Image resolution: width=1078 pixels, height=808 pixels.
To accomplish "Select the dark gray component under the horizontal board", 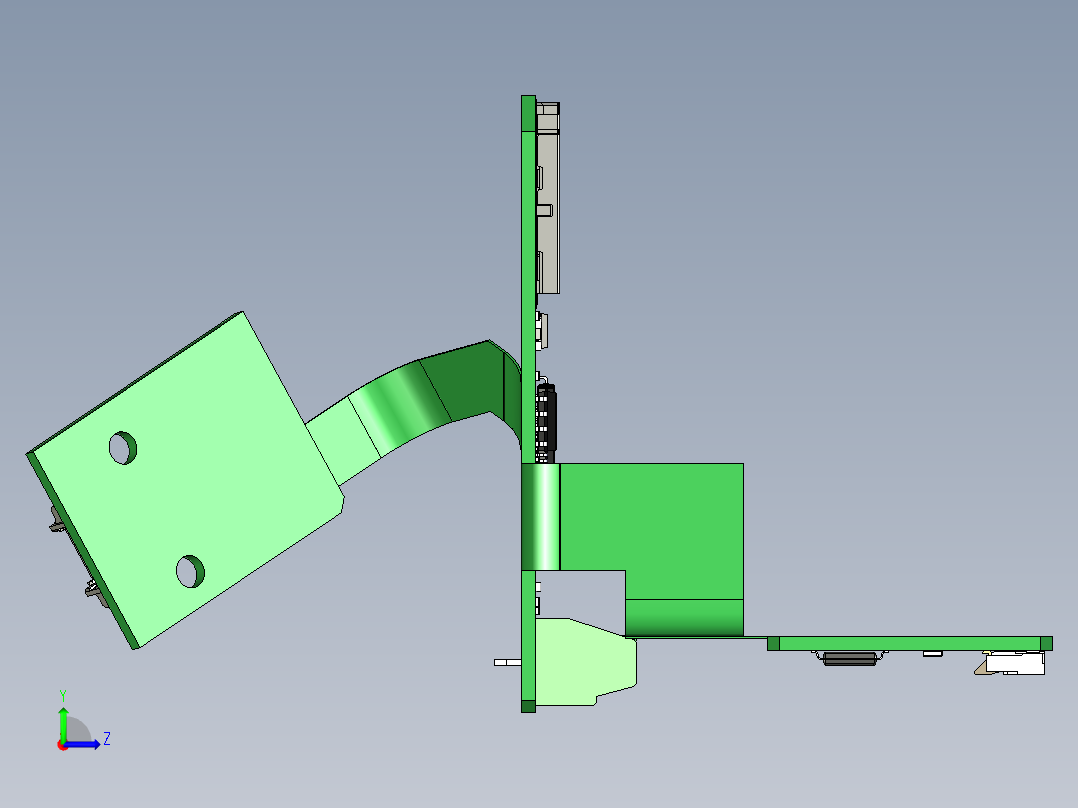I will pyautogui.click(x=850, y=659).
